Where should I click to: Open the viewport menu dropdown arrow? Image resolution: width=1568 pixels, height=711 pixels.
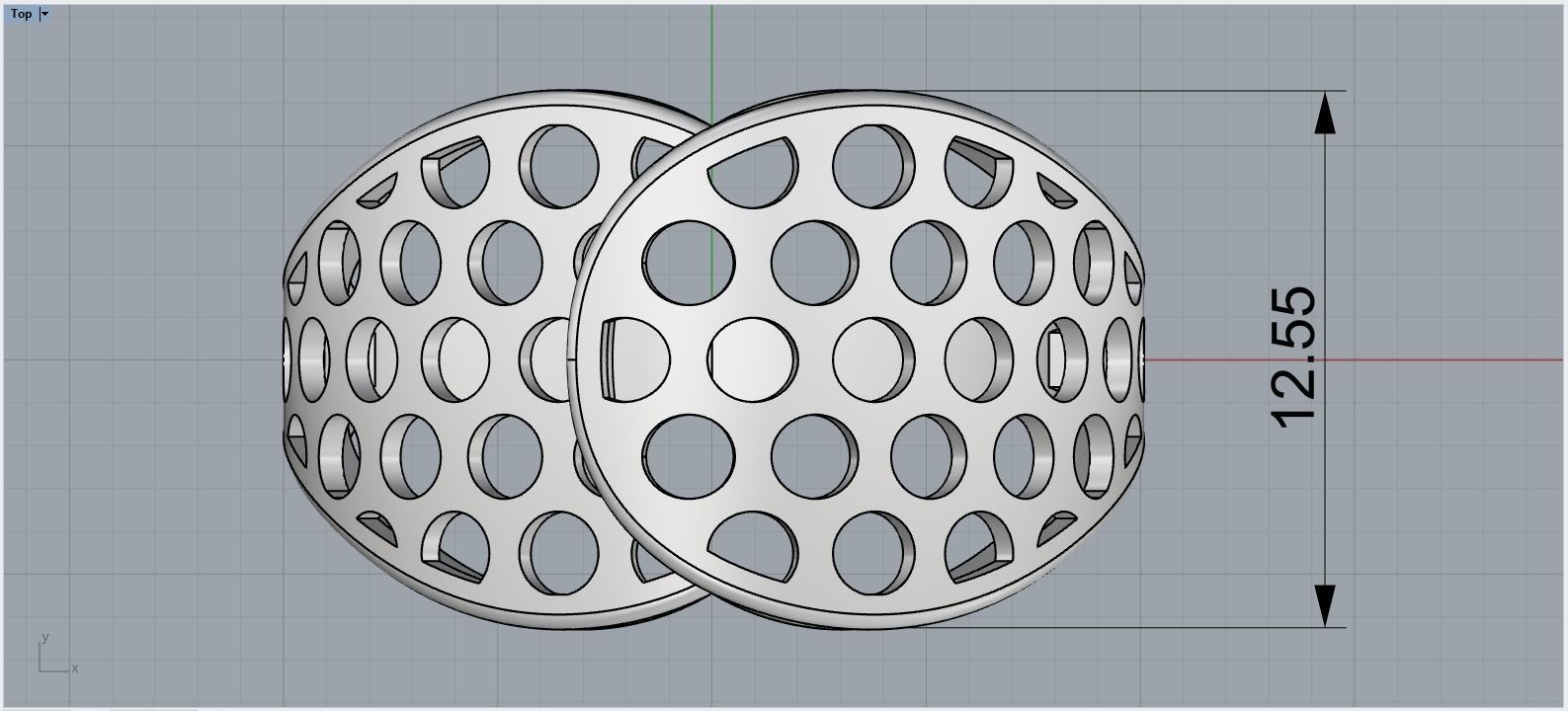(44, 14)
